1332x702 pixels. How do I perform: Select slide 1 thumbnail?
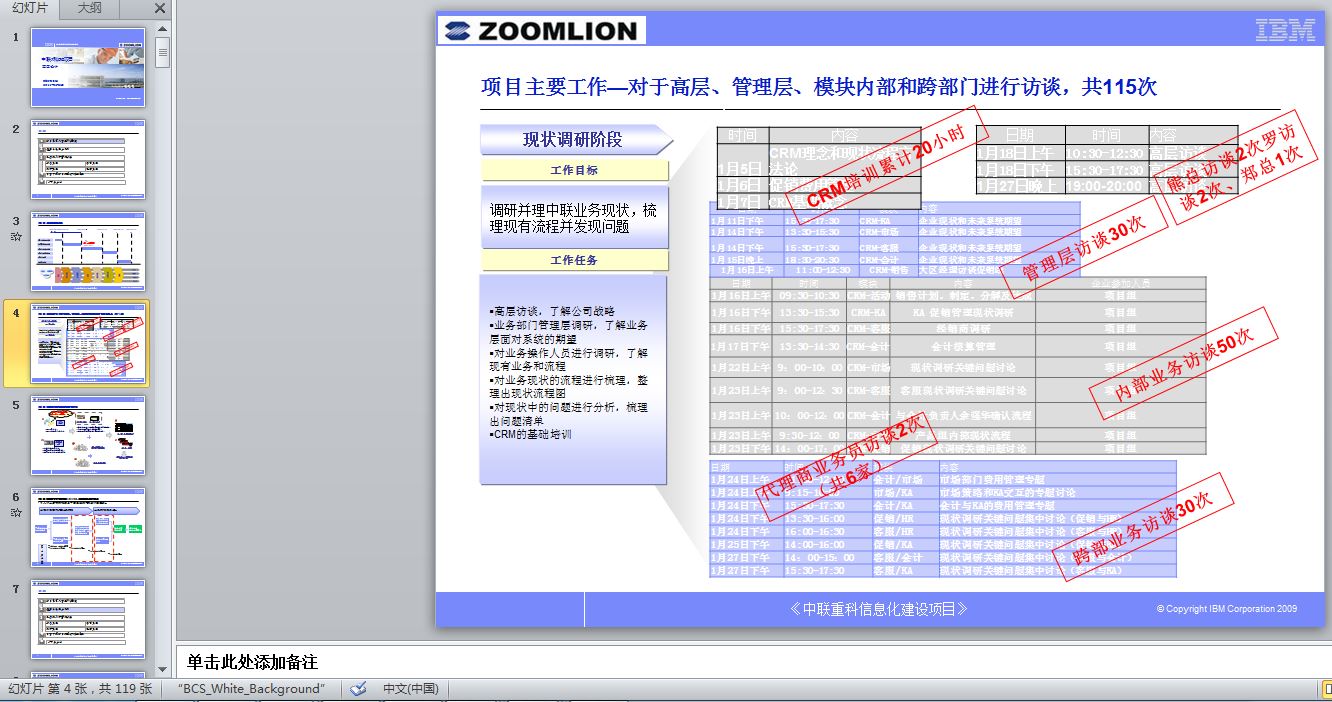click(x=88, y=67)
